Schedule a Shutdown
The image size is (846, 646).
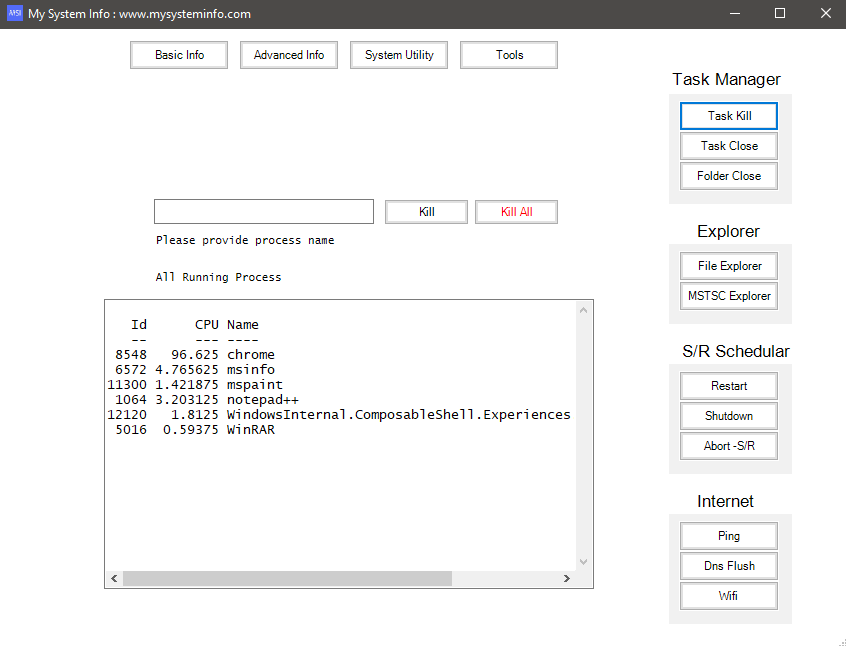[x=729, y=416]
